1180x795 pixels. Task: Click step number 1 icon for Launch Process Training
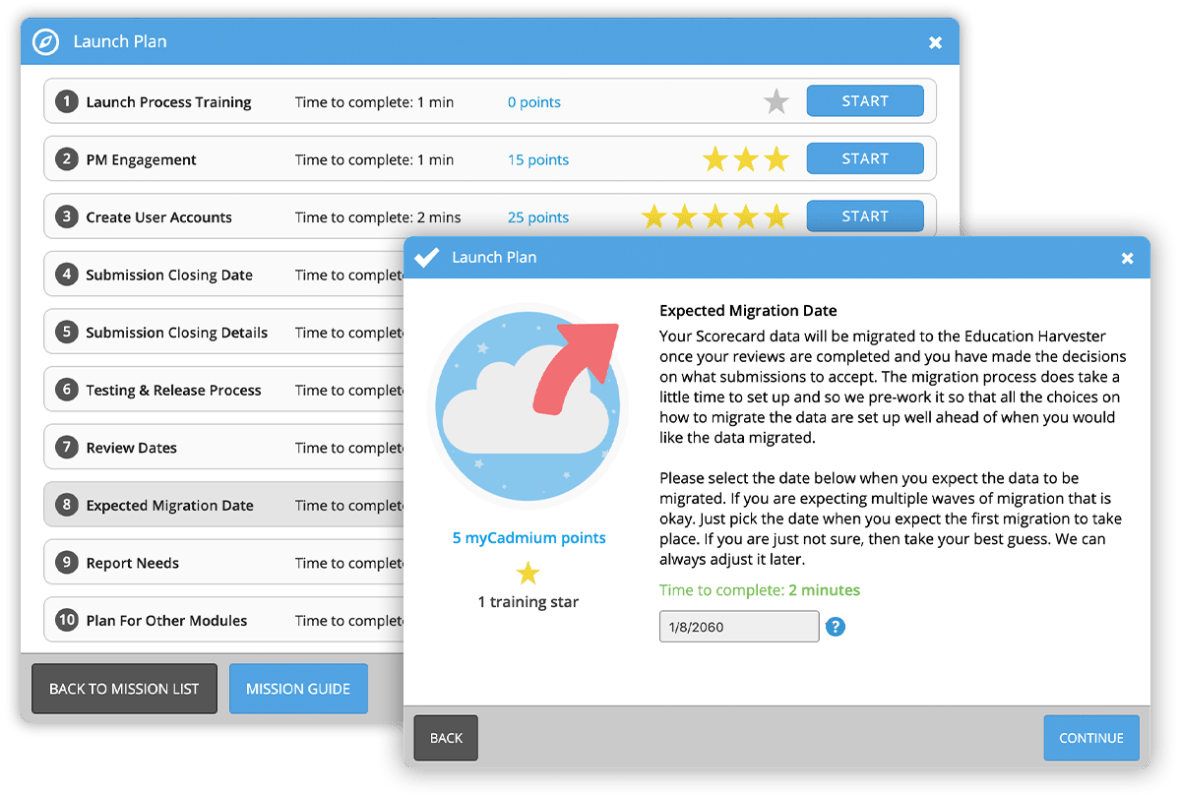click(67, 102)
